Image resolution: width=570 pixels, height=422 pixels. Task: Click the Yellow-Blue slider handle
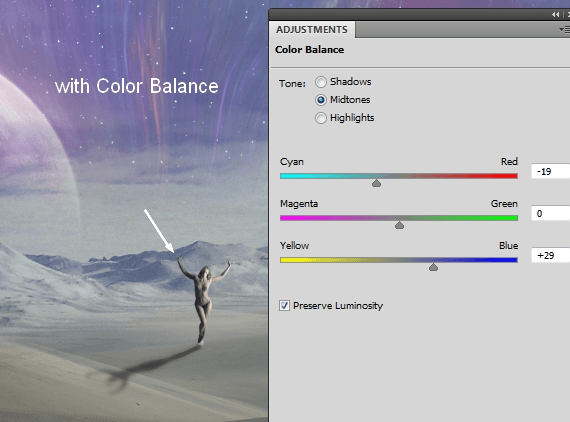point(433,267)
